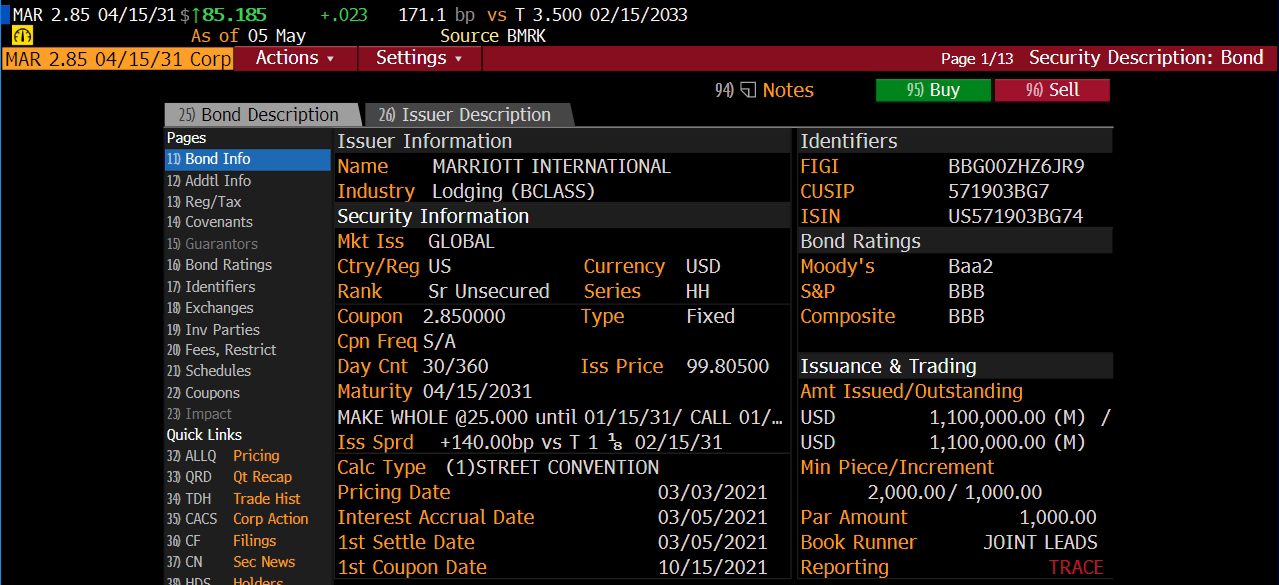Click the MAKE WHOLE call provision line
The height and width of the screenshot is (585, 1279).
560,417
